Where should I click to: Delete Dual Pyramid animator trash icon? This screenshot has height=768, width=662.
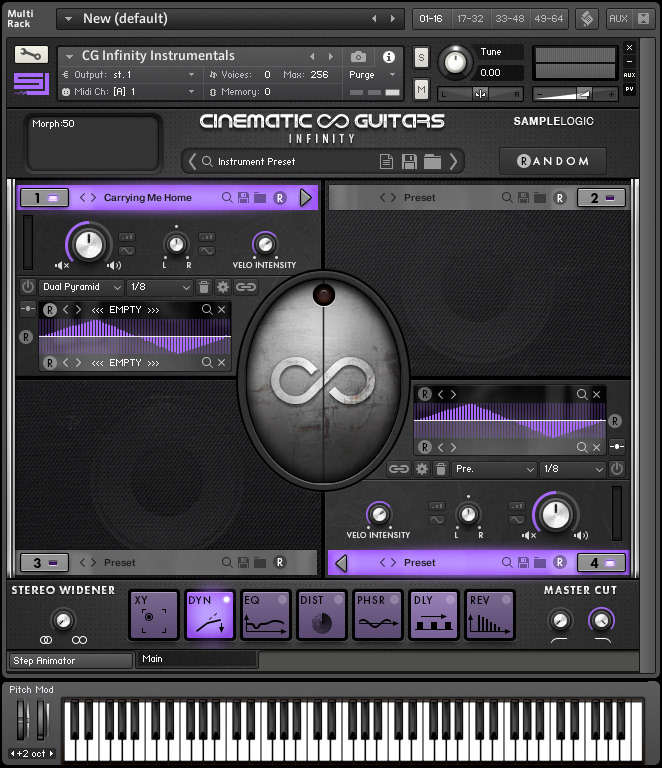(x=204, y=287)
